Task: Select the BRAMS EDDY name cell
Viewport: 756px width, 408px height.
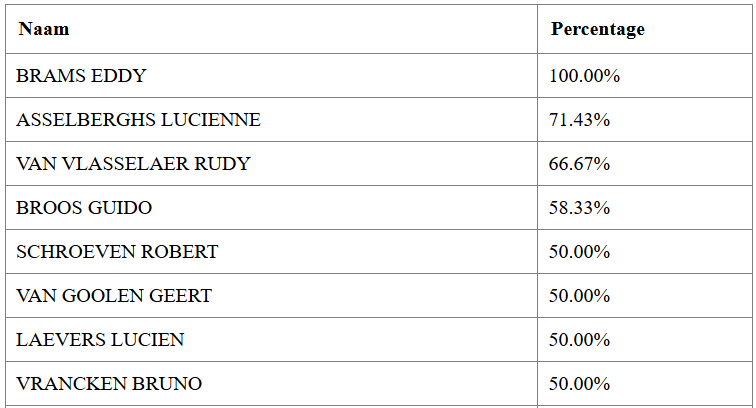Action: [271, 76]
